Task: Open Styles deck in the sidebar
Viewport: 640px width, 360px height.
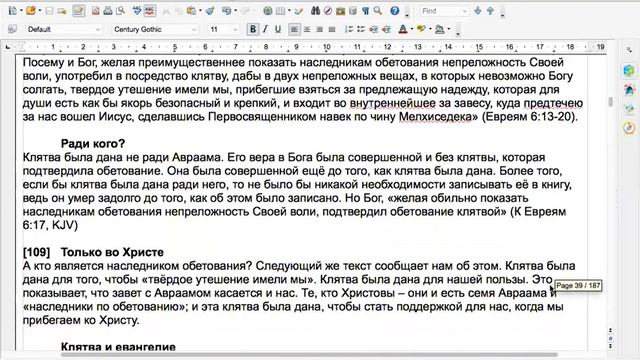Action: click(x=629, y=90)
